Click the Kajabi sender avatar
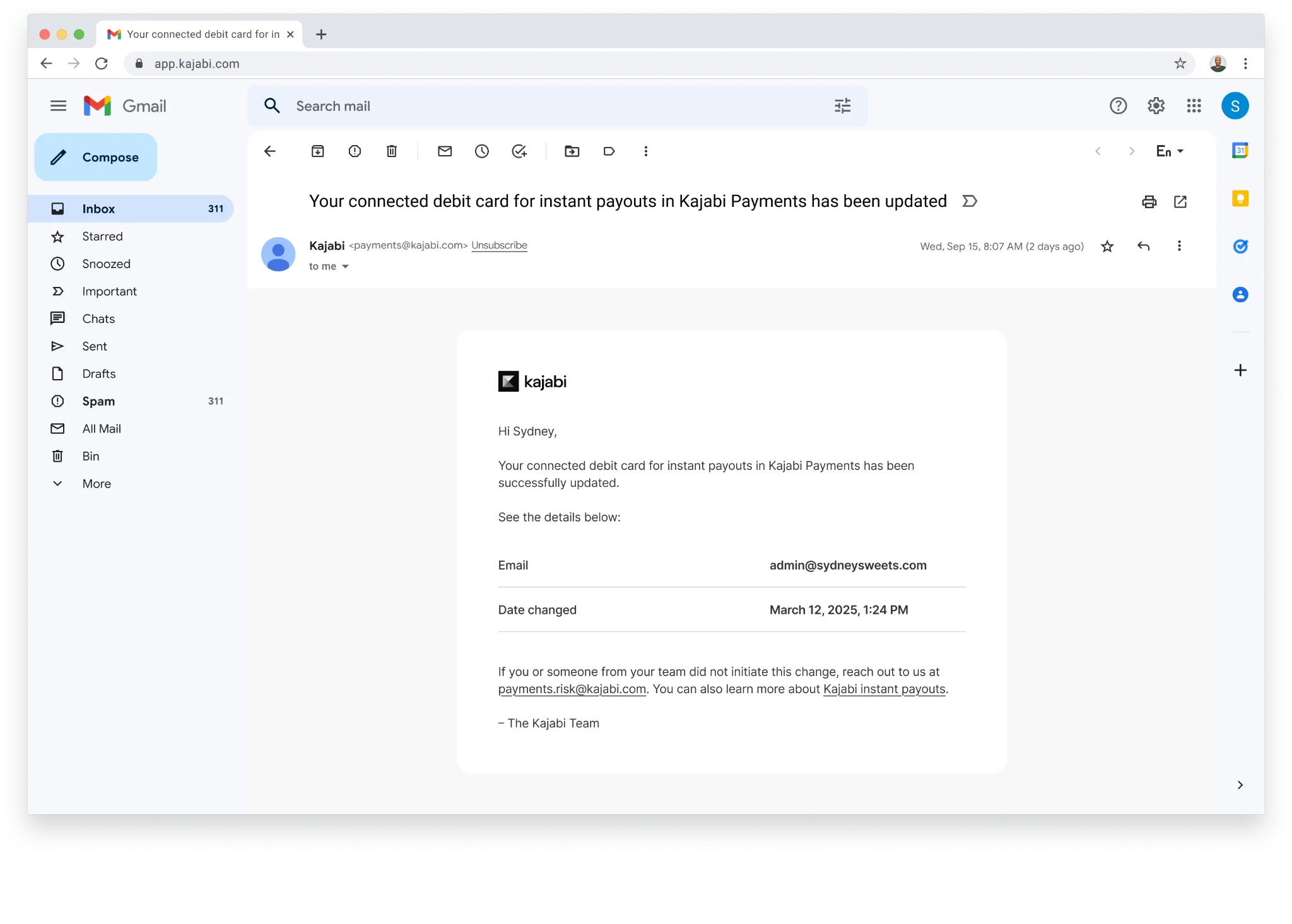The image size is (1292, 924). (278, 254)
